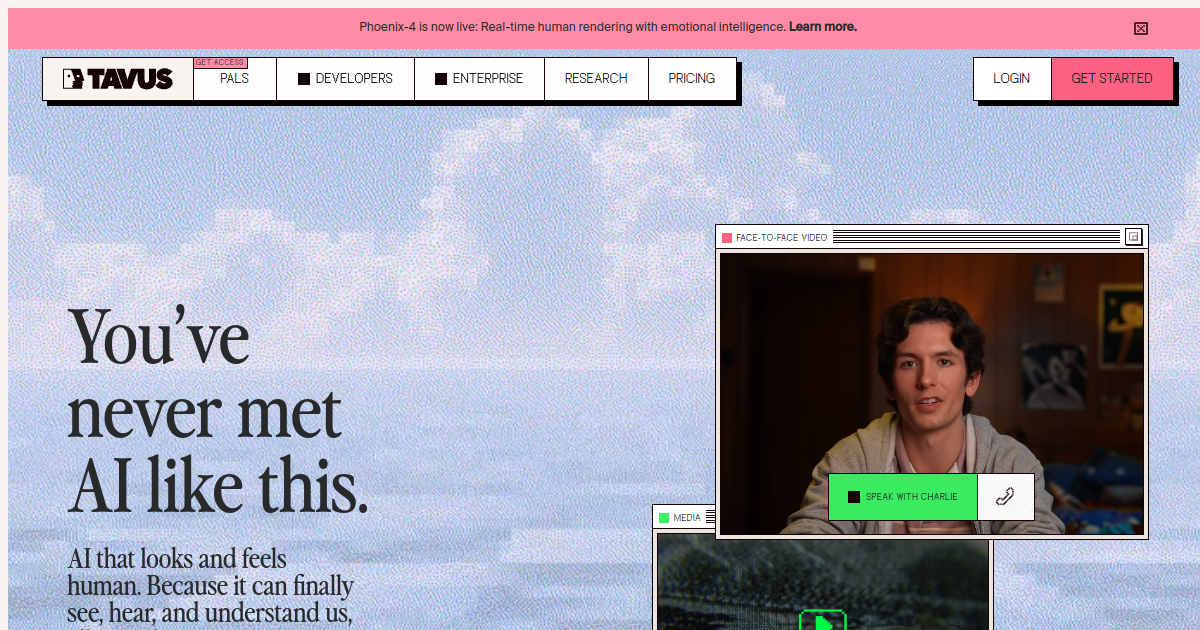Click the Get Access badge above PALS
This screenshot has height=630, width=1200.
(x=220, y=63)
